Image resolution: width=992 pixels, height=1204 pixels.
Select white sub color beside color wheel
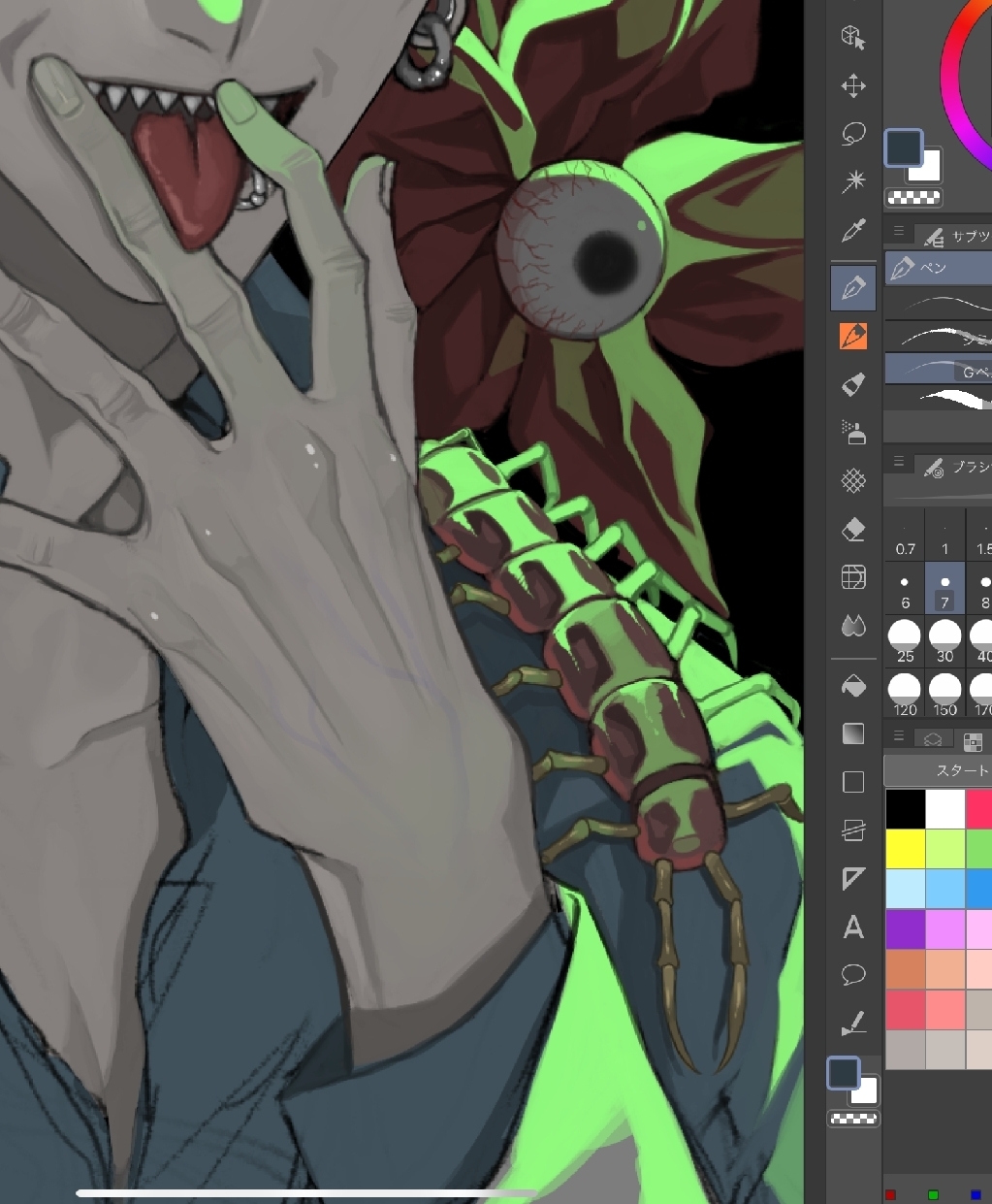coord(931,171)
